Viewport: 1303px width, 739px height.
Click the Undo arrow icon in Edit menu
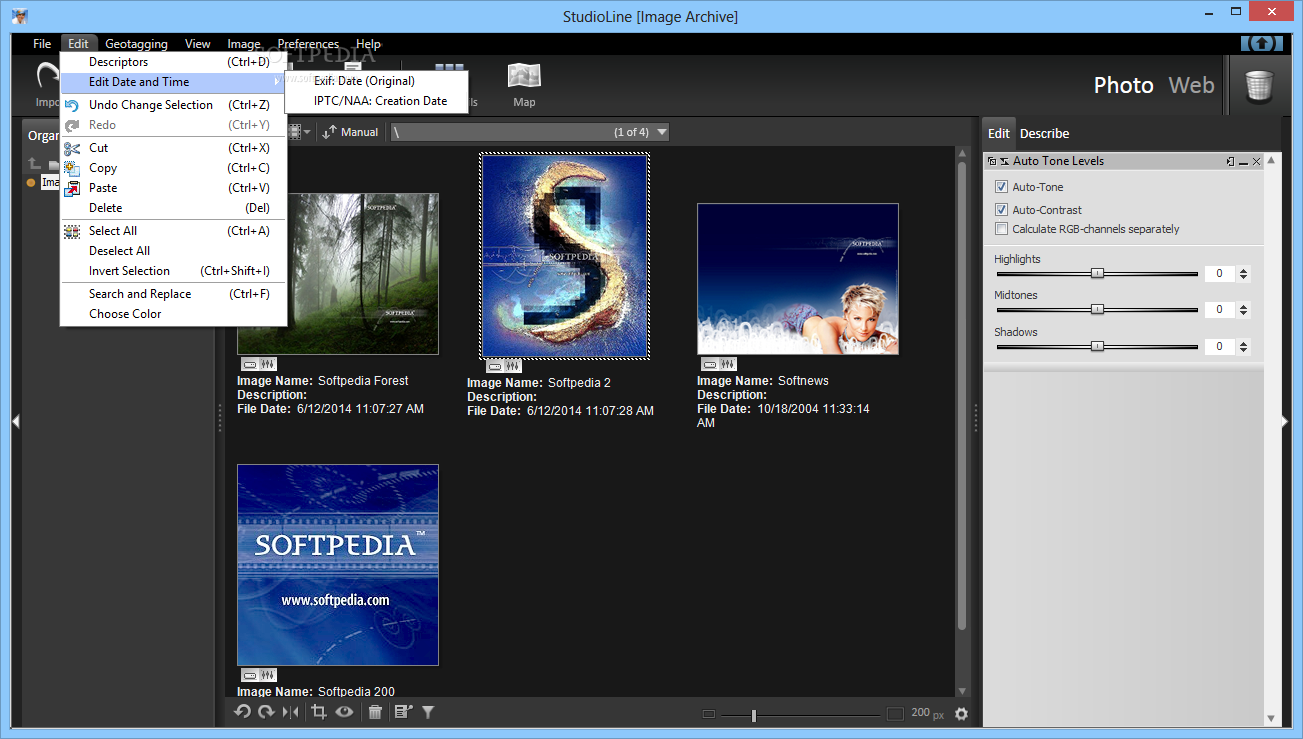coord(71,105)
